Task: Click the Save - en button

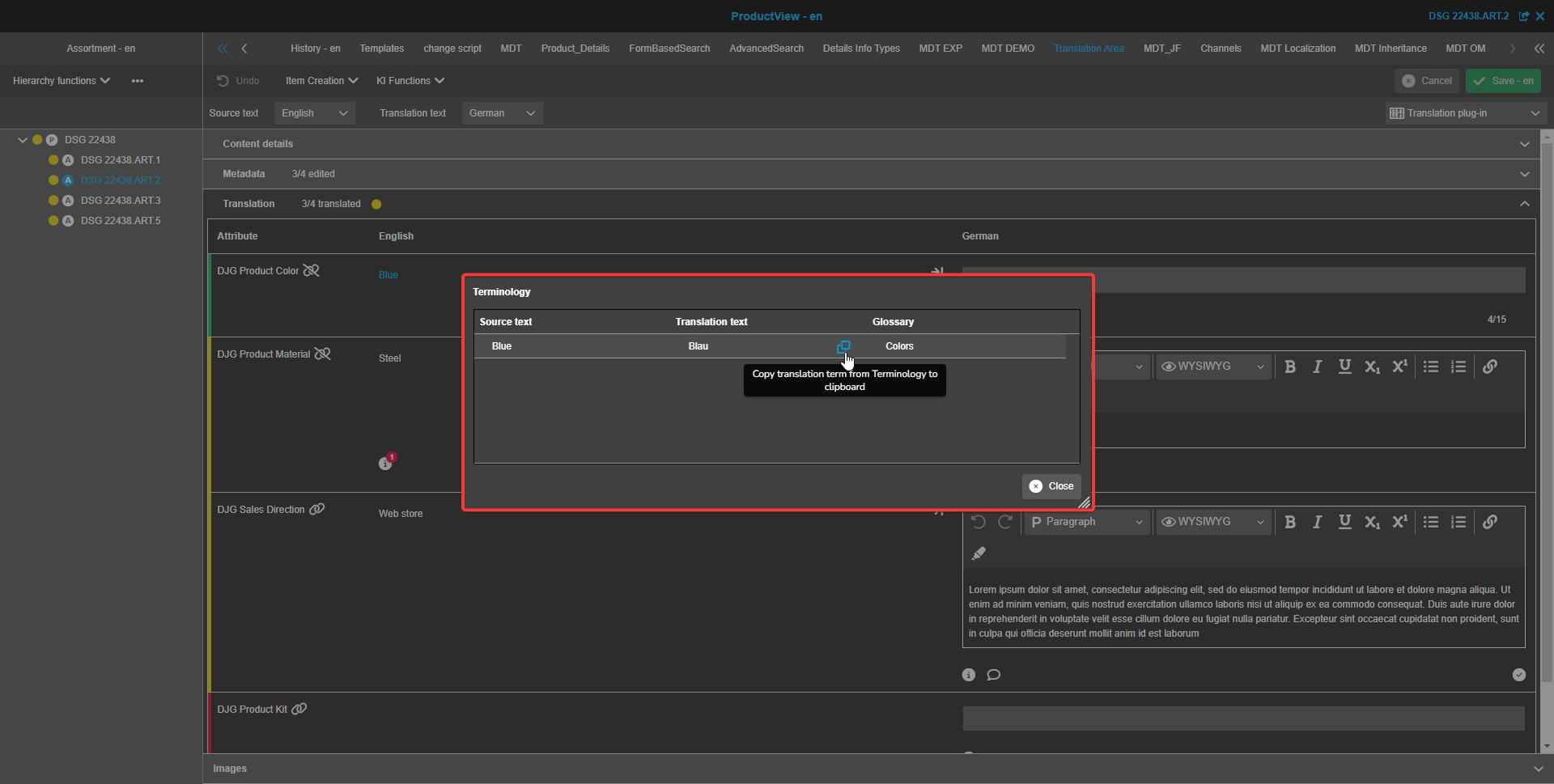Action: pos(1503,81)
